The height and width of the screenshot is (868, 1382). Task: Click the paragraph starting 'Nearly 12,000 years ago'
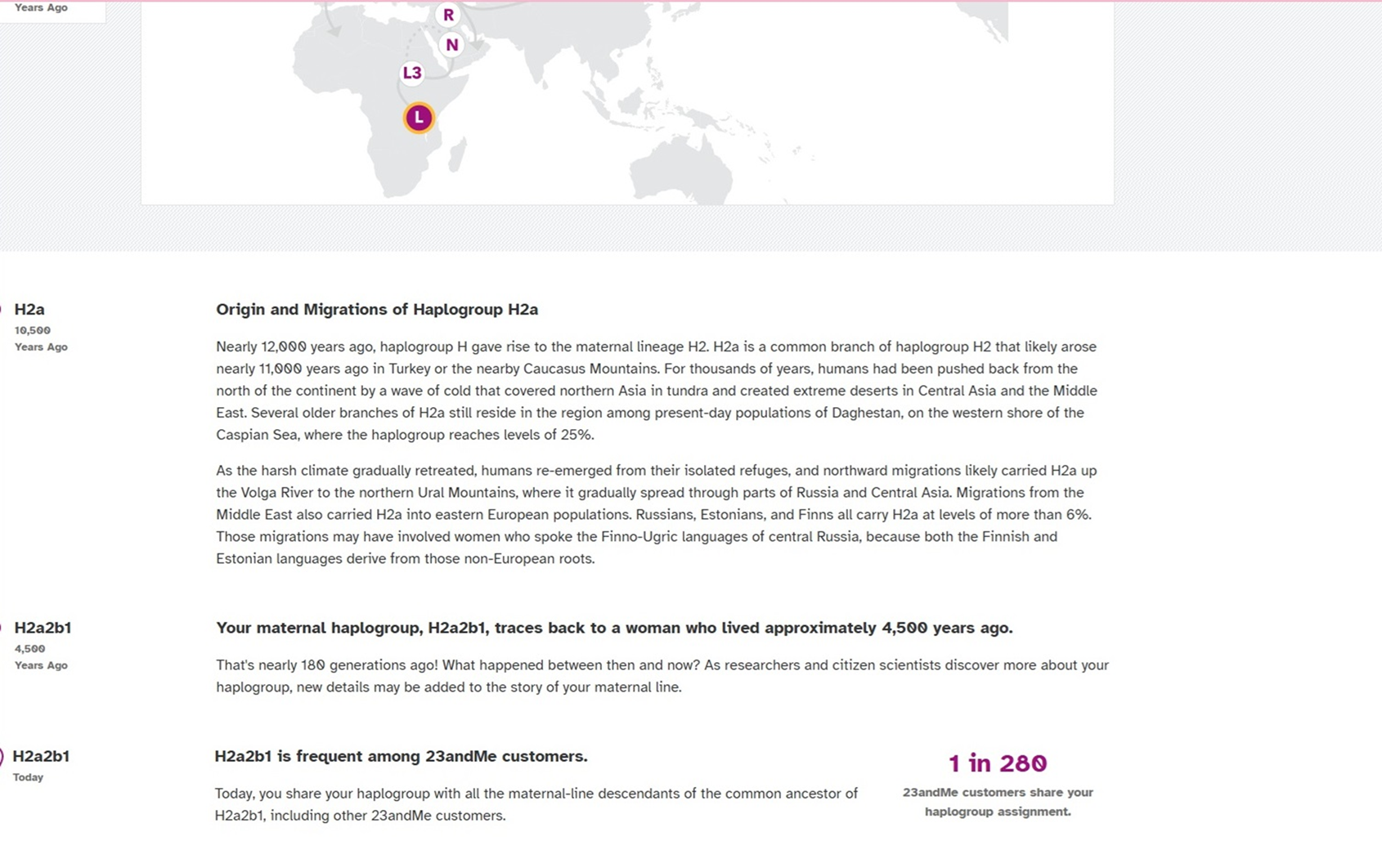point(658,391)
